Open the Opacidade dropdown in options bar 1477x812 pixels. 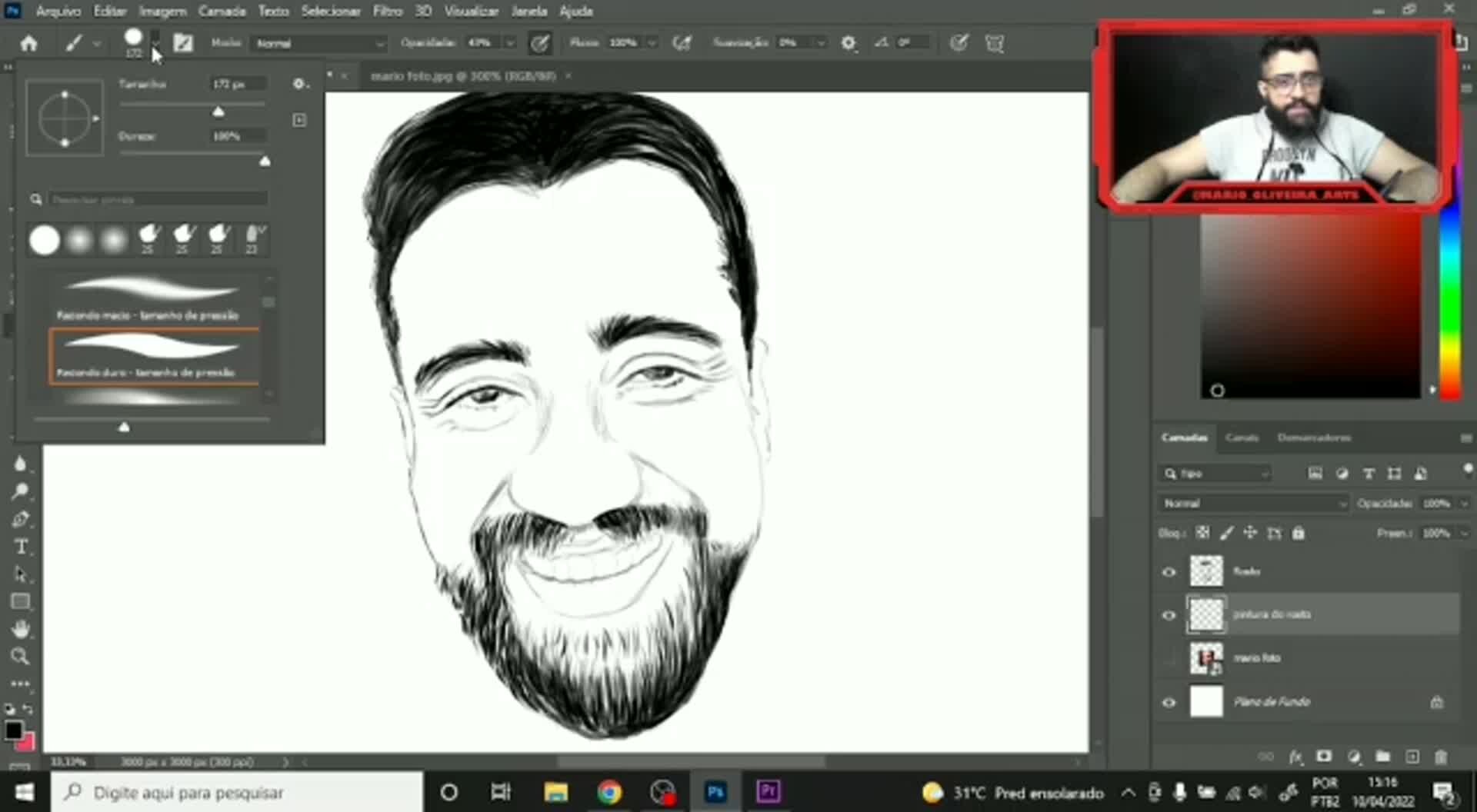click(510, 43)
